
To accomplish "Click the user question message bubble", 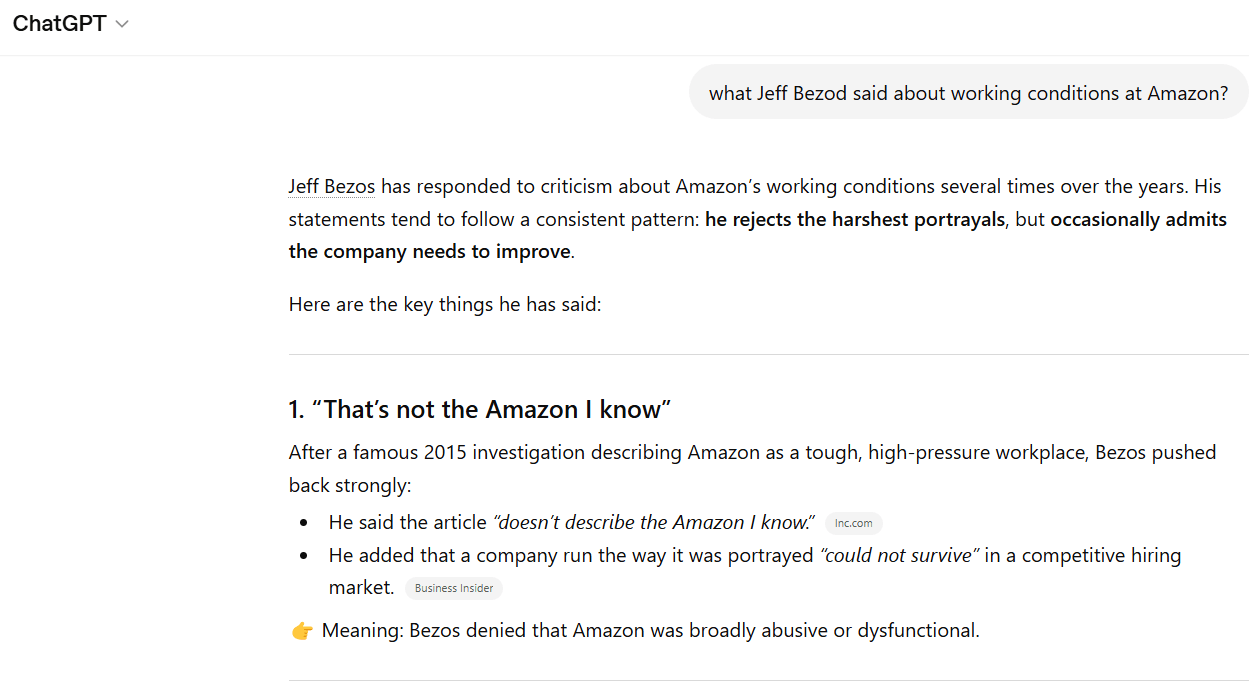I will tap(968, 93).
